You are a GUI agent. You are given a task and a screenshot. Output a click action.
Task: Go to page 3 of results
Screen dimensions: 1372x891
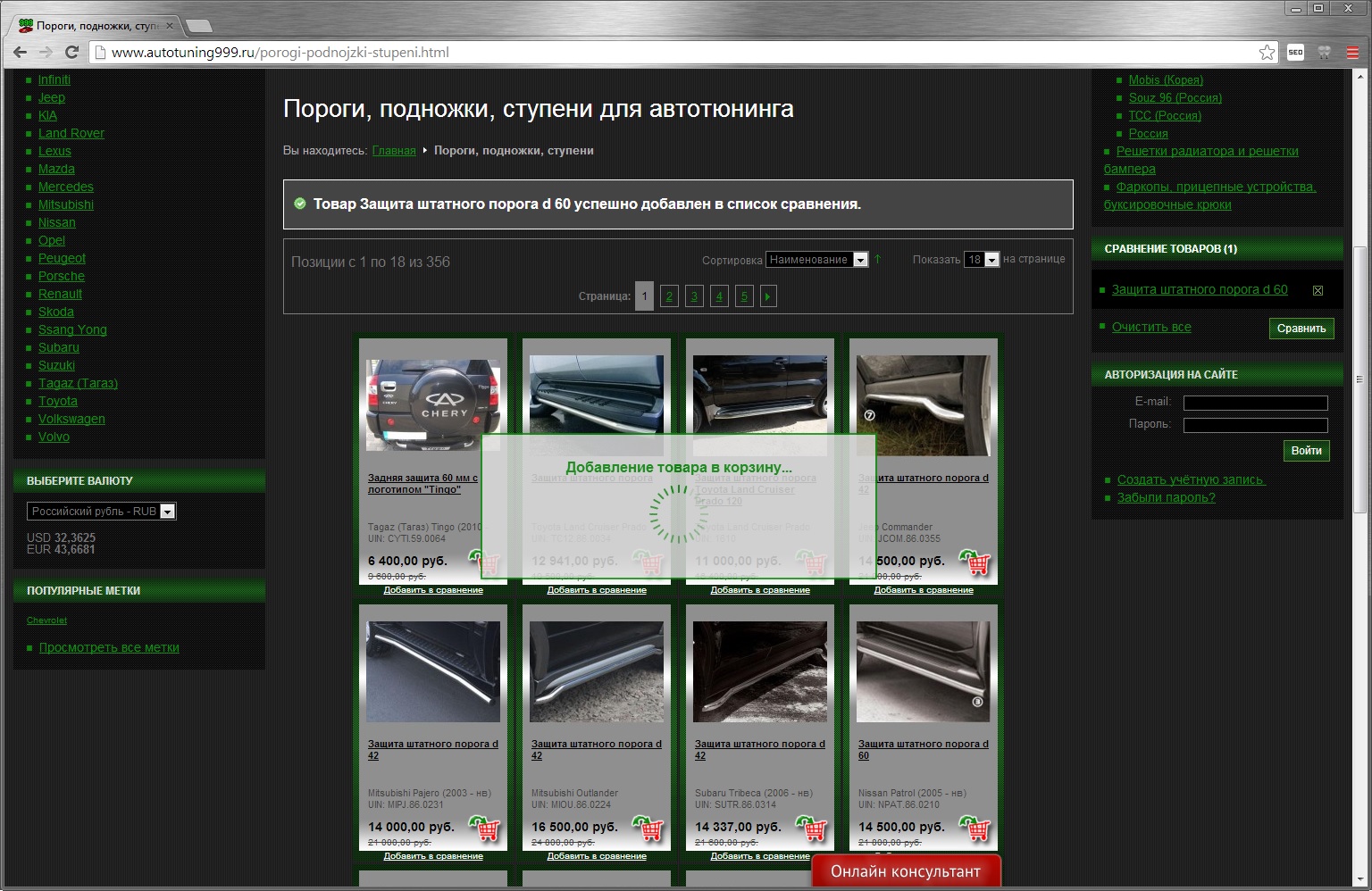click(694, 296)
